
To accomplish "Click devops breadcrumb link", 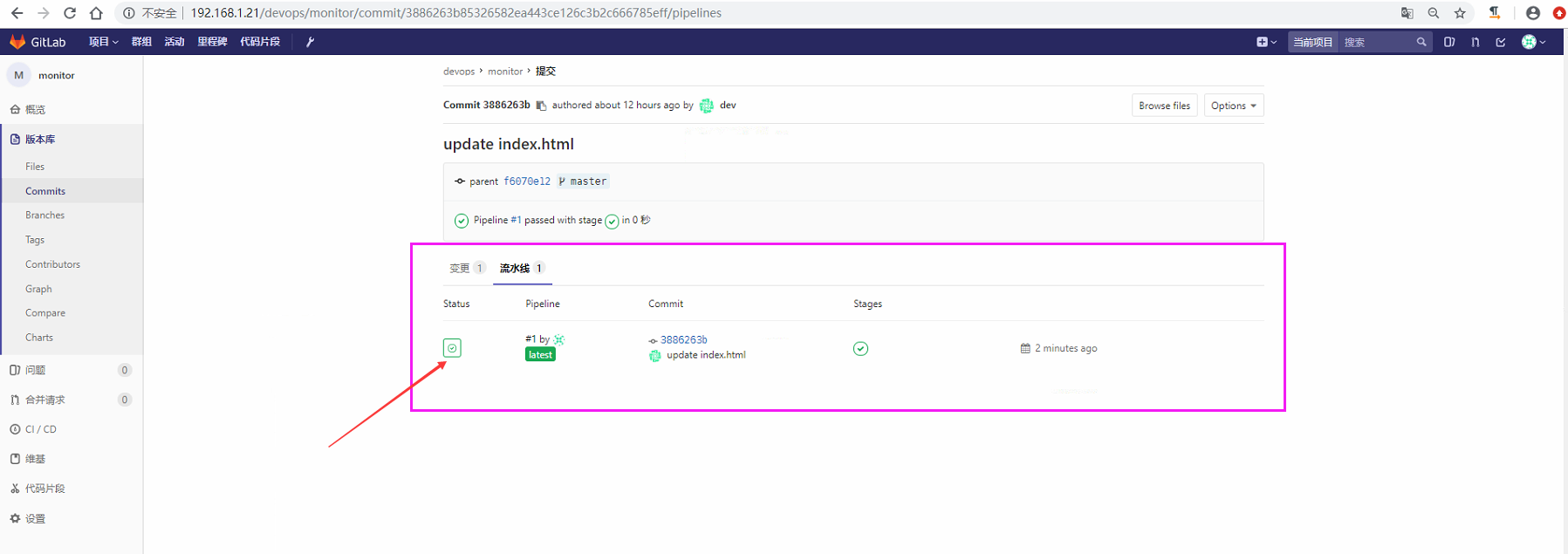I will pos(459,72).
